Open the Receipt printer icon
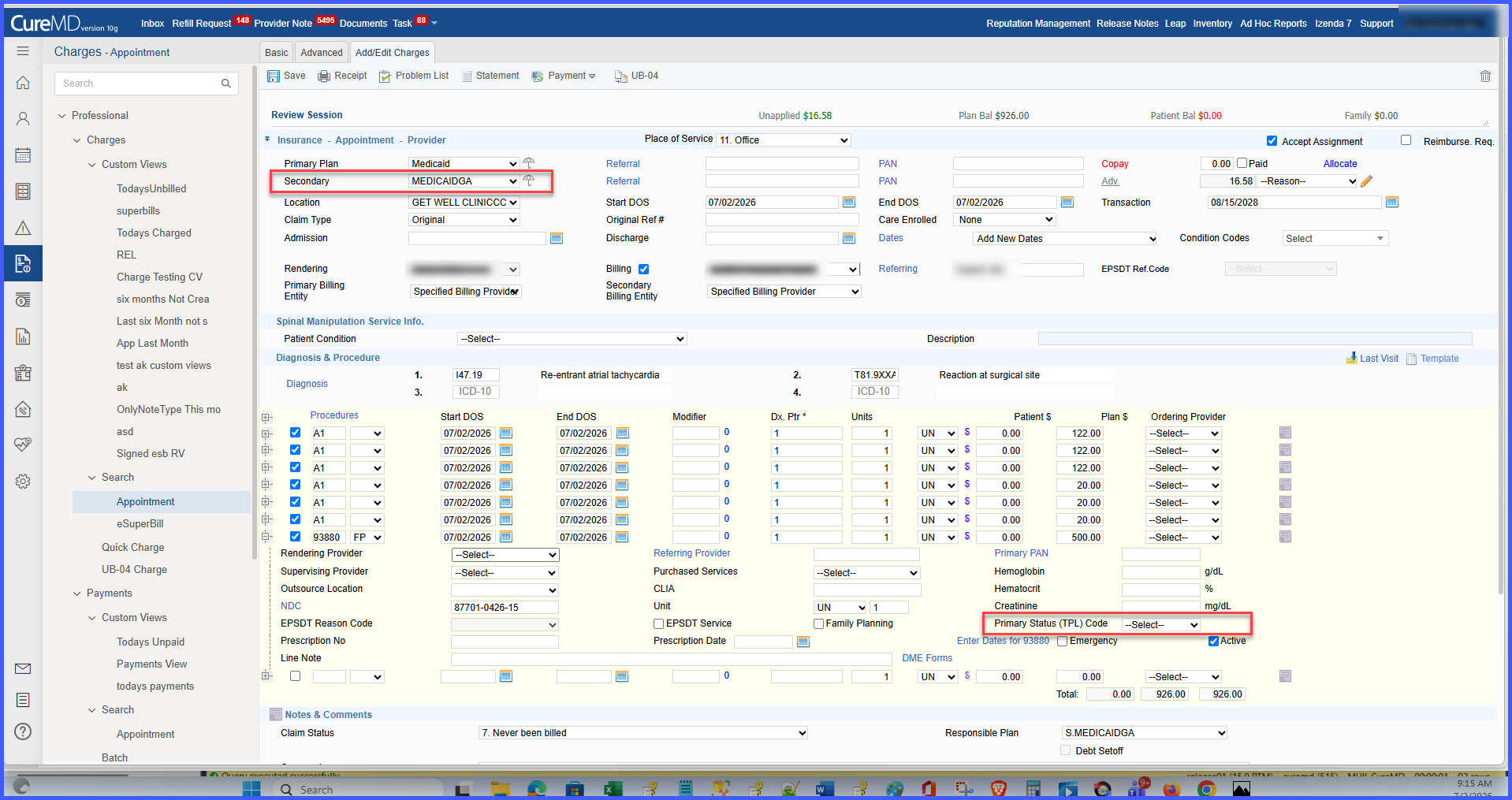Screen dimensions: 1512x800 [x=324, y=76]
